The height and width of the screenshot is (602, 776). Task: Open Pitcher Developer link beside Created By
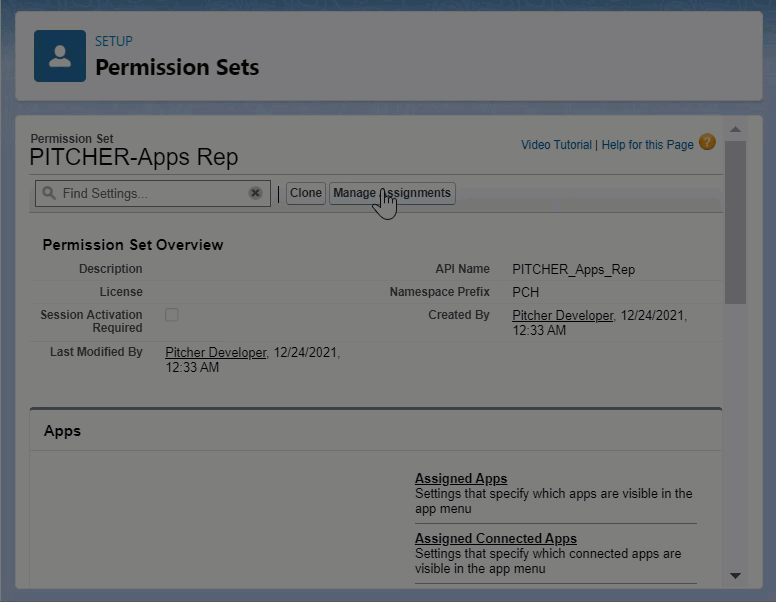pos(562,316)
